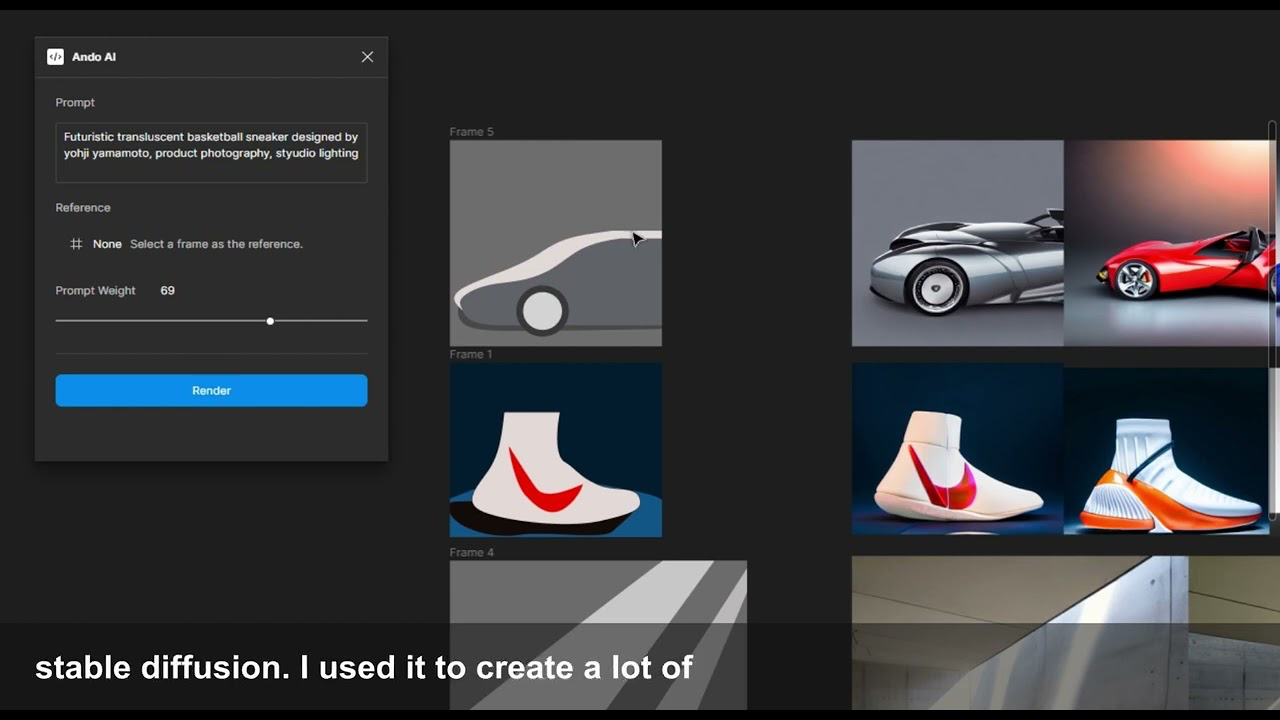The width and height of the screenshot is (1280, 720).
Task: Select the Frame 5 label
Action: [471, 132]
